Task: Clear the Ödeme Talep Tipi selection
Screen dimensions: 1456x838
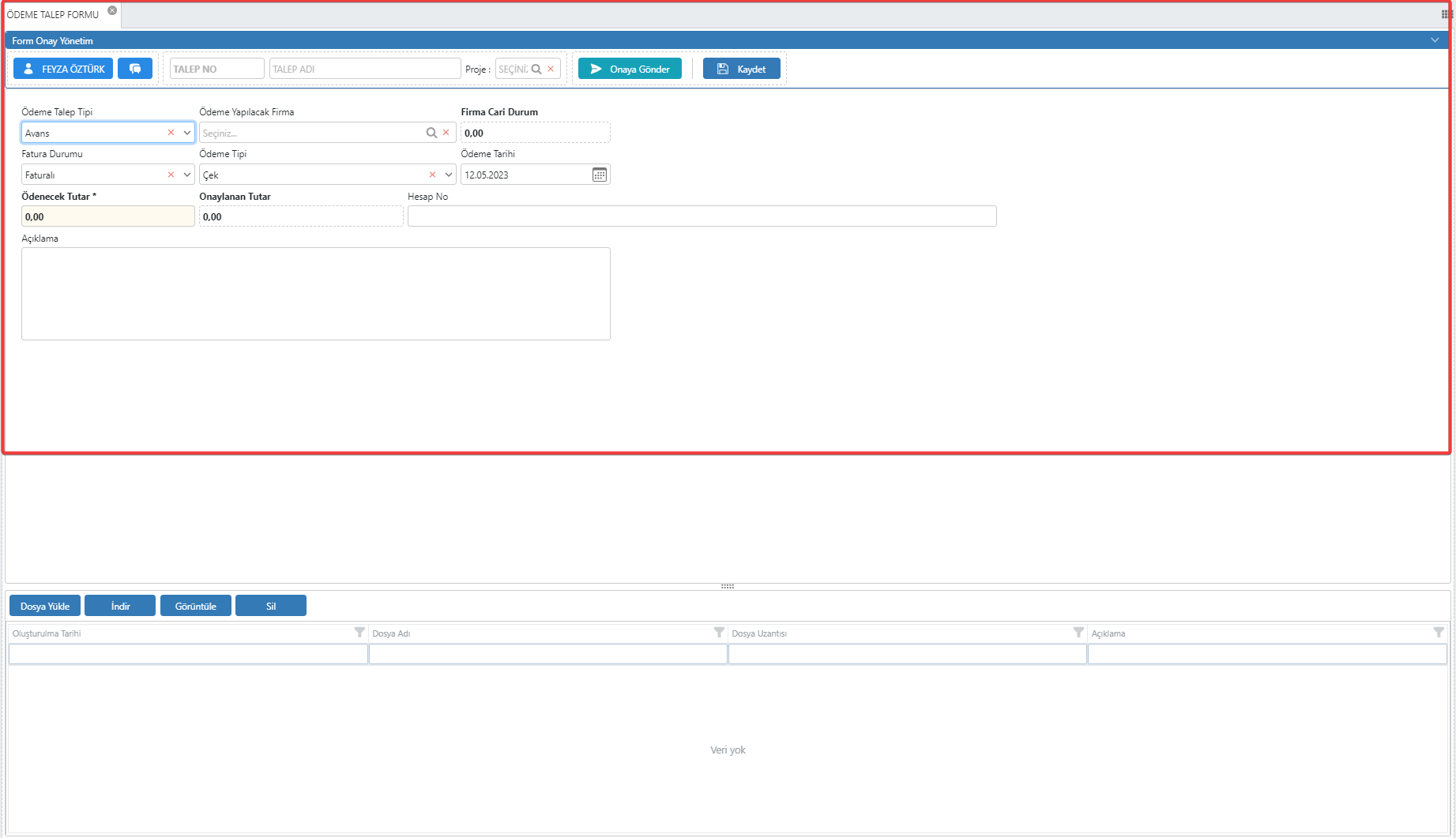Action: 171,133
